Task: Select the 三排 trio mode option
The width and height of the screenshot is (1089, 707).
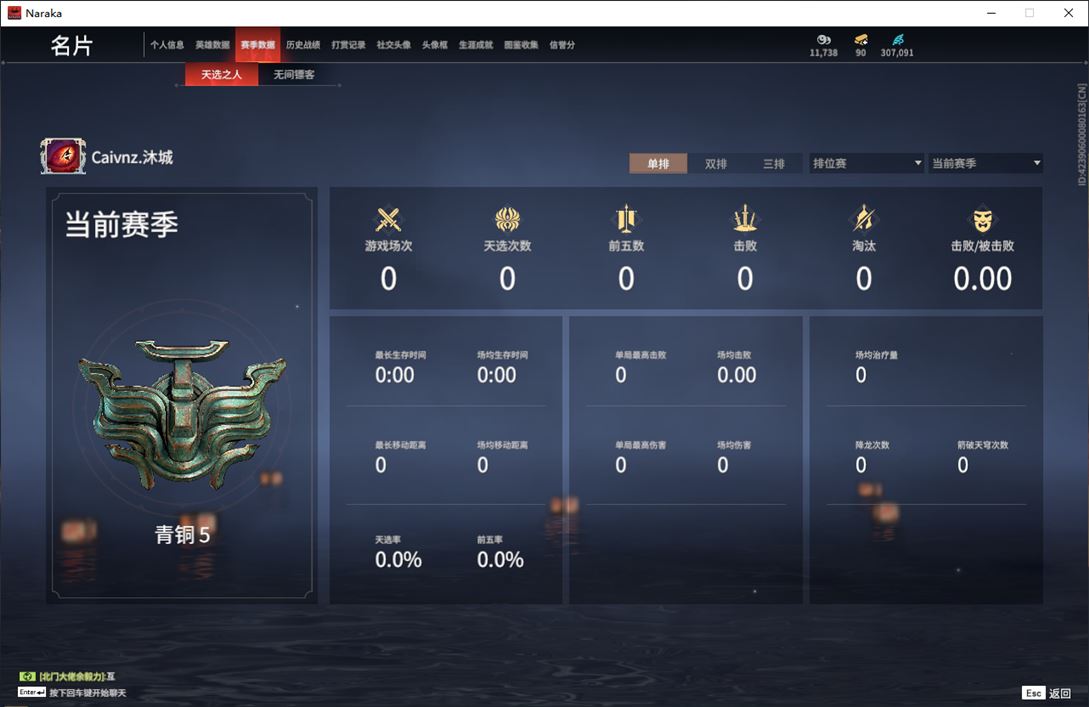Action: click(x=774, y=164)
